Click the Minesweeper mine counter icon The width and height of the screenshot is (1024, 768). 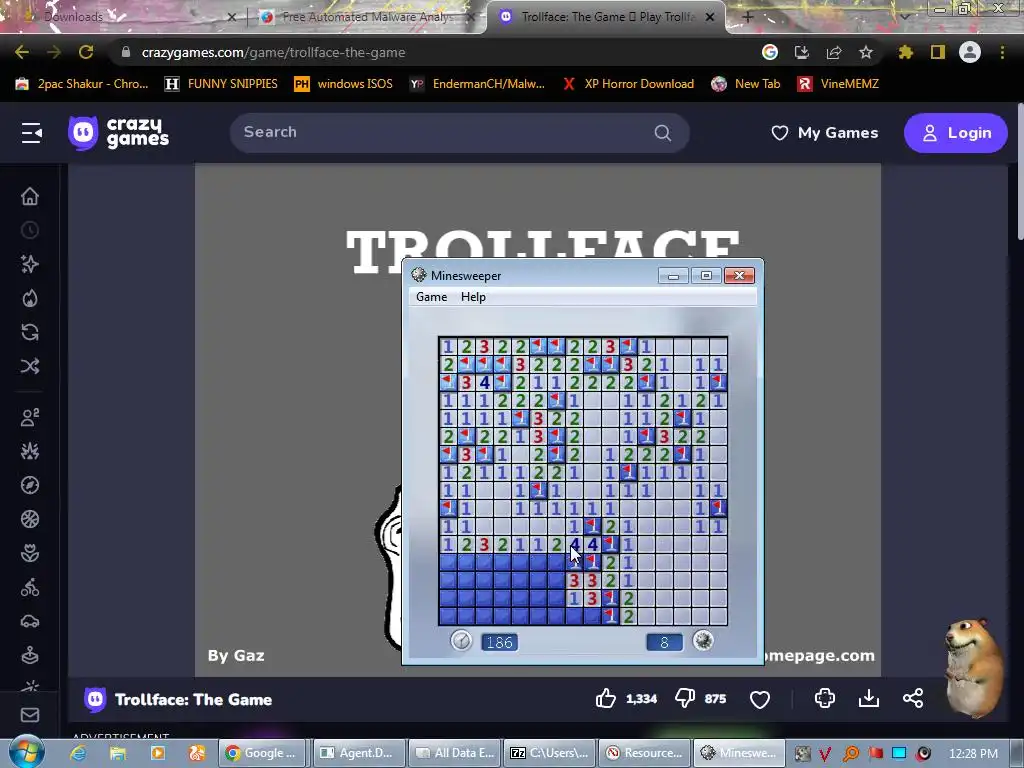click(703, 641)
